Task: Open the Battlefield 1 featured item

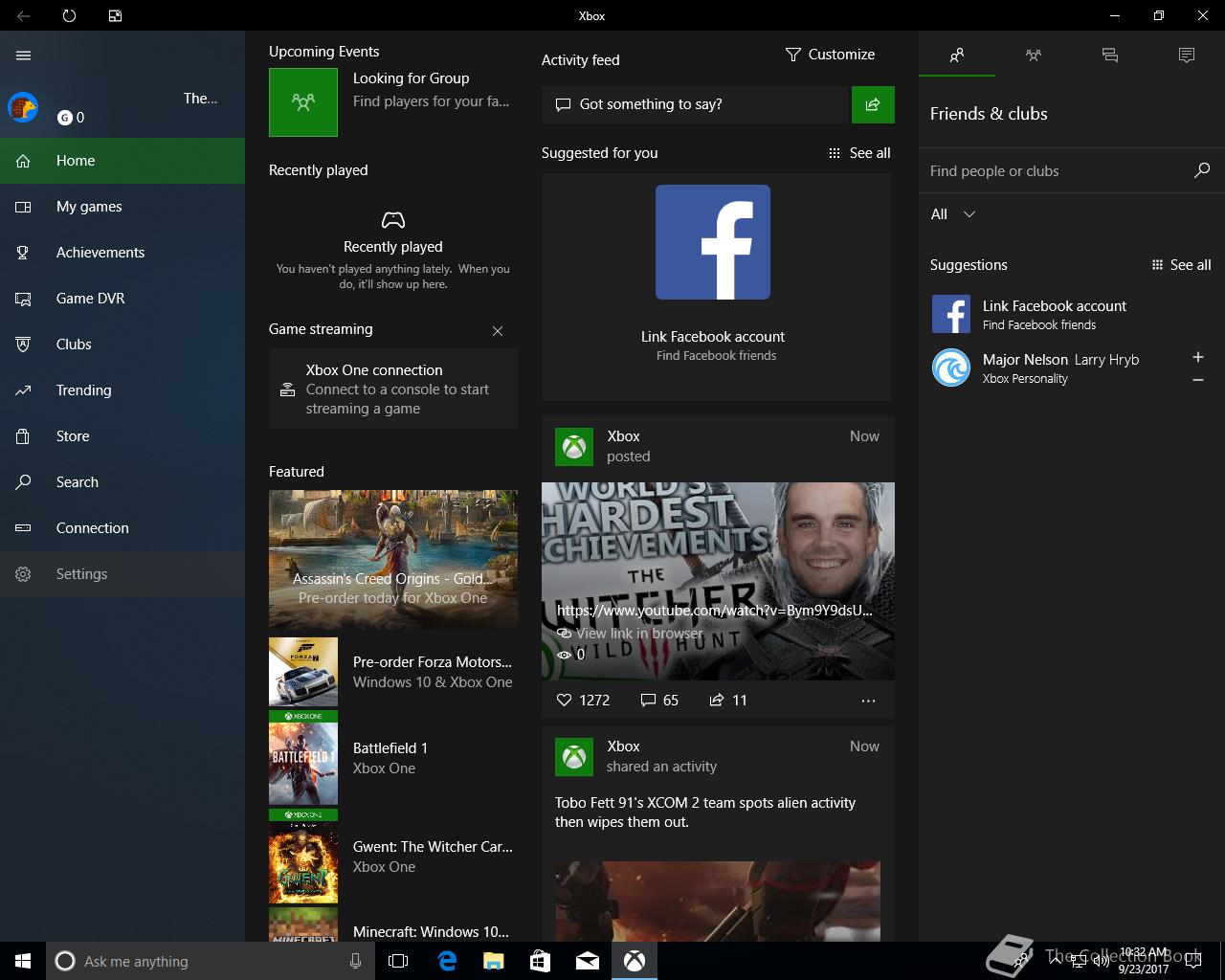Action: (x=393, y=758)
